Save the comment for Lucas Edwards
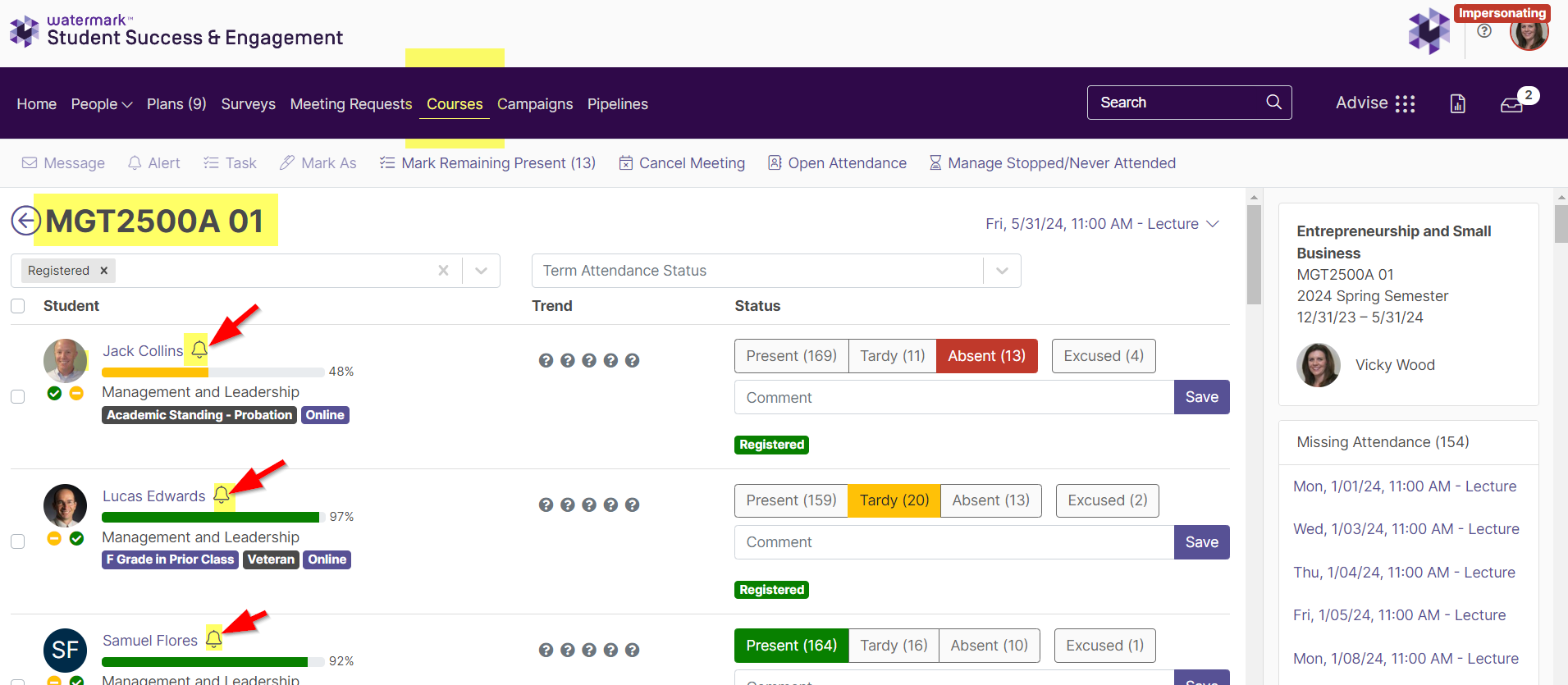The image size is (1568, 685). tap(1201, 542)
